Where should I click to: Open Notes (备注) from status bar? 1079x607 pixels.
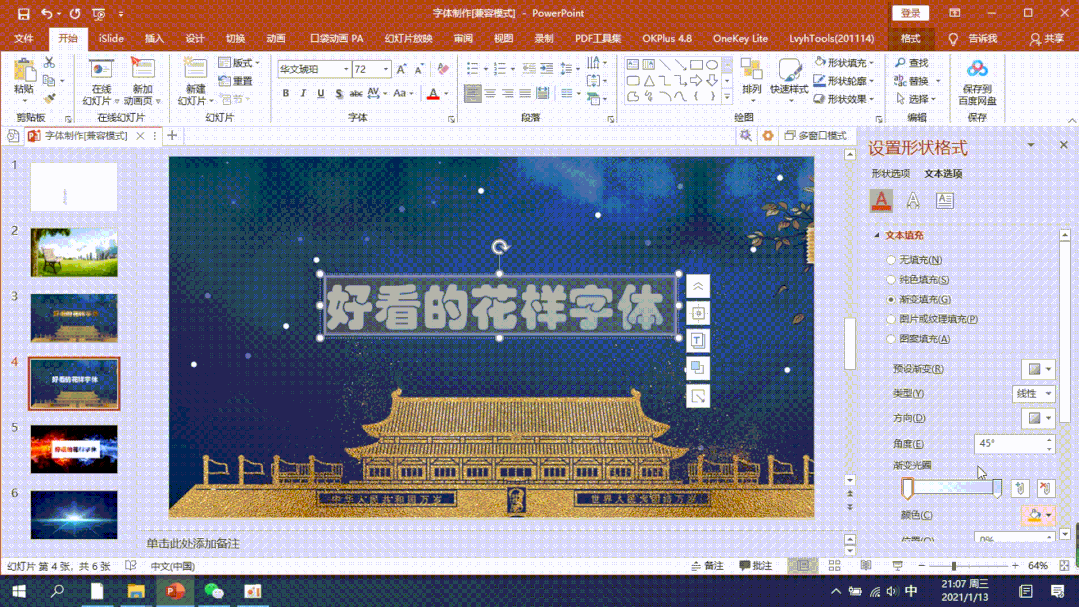(x=707, y=566)
